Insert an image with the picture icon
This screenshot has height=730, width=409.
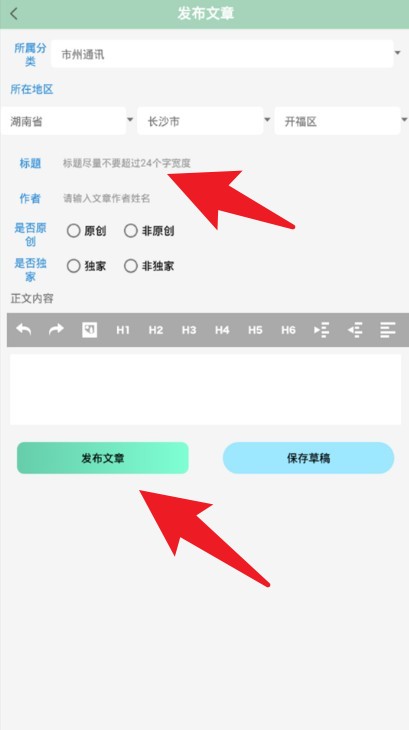89,330
